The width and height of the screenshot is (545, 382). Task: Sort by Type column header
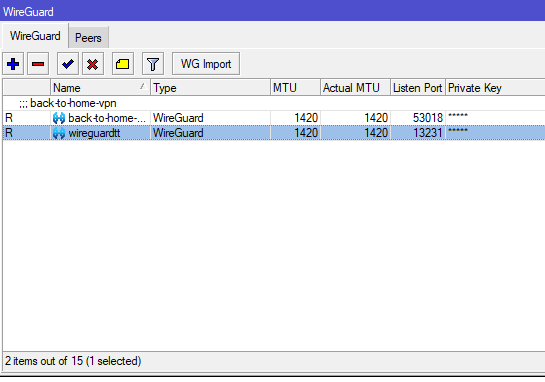(x=210, y=88)
